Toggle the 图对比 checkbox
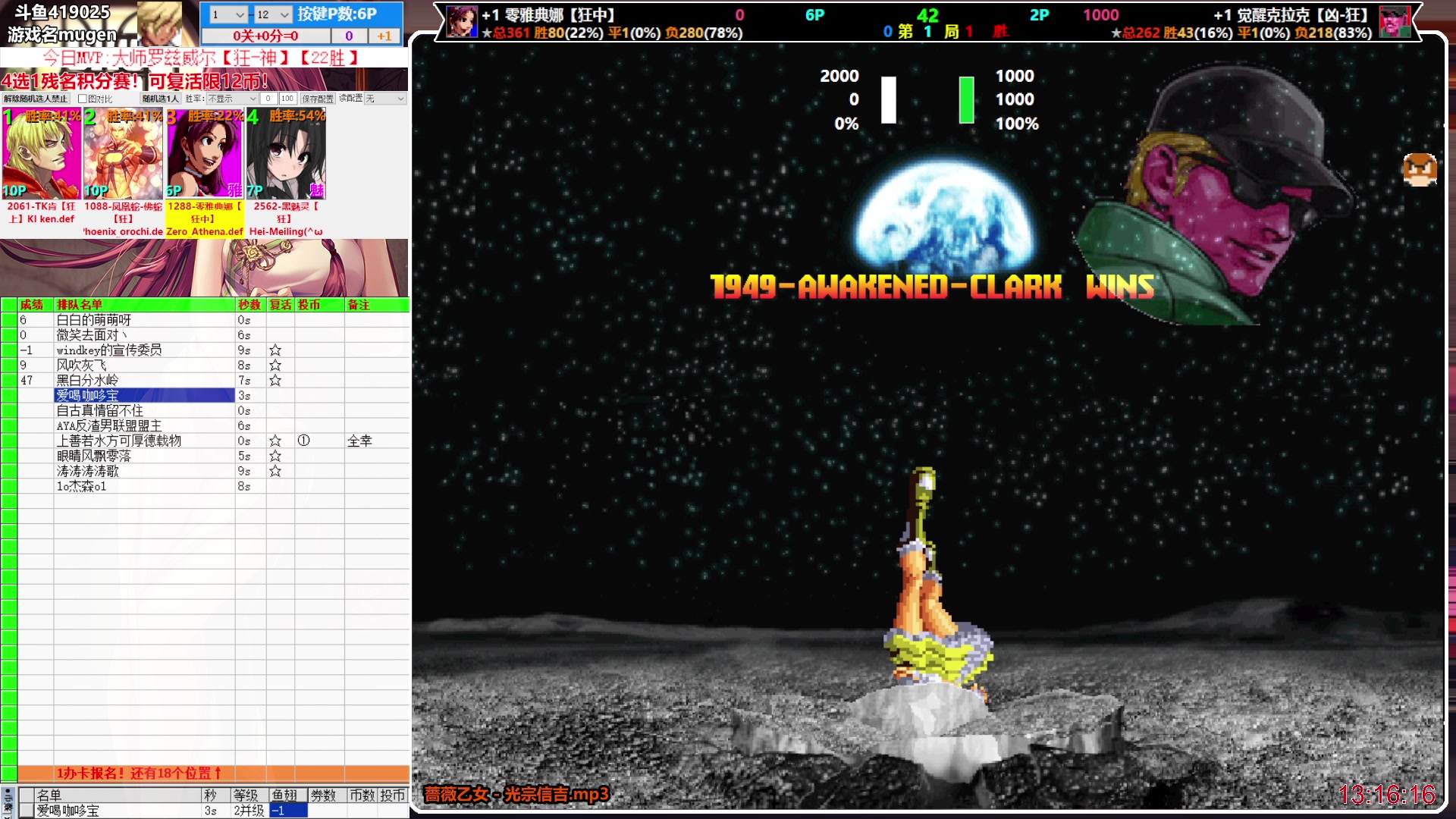The width and height of the screenshot is (1456, 819). pos(83,99)
